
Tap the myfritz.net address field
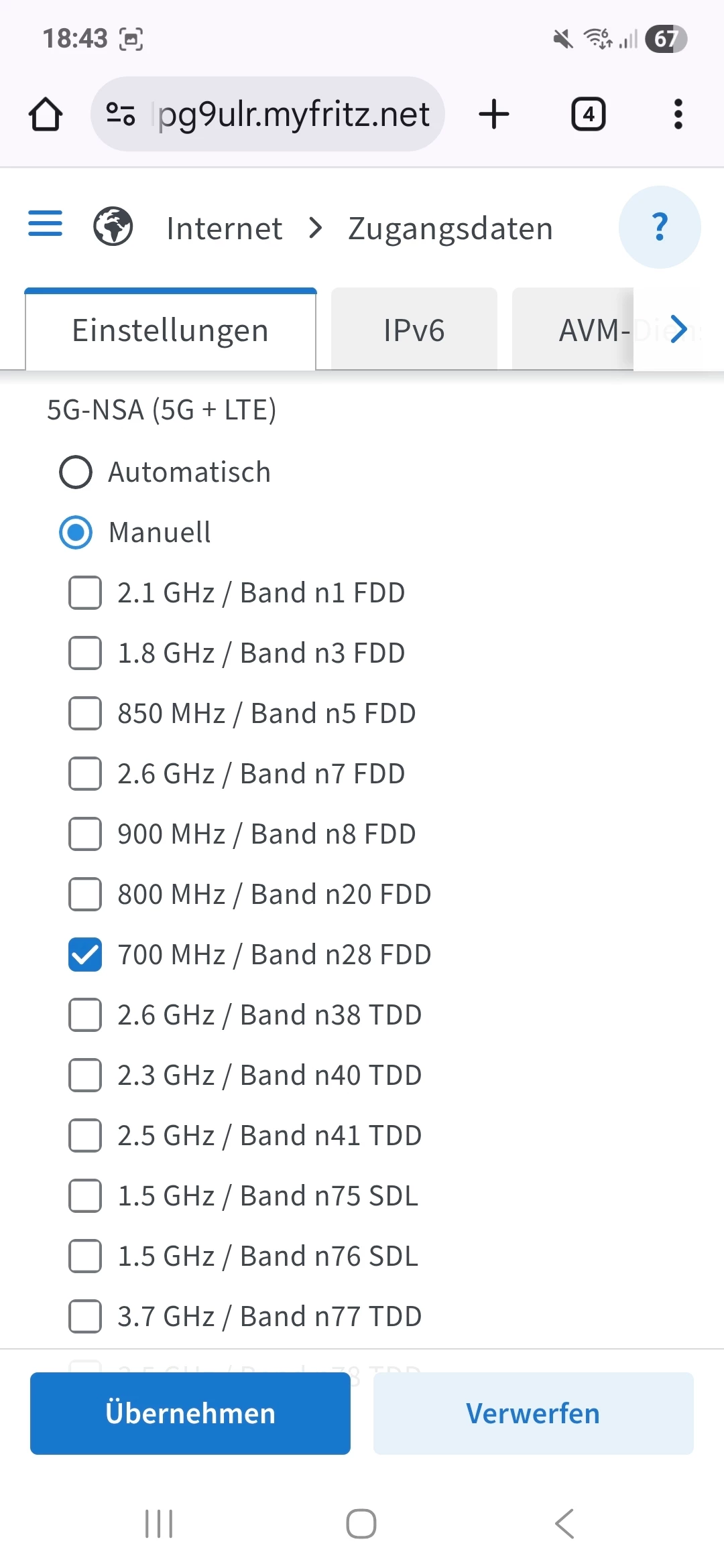(x=294, y=114)
